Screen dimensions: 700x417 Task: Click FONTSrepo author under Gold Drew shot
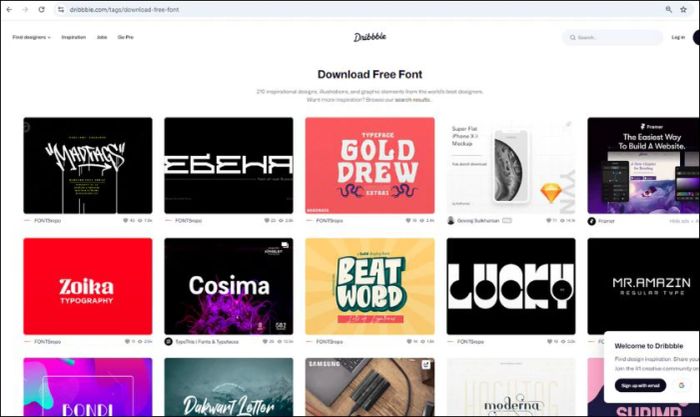329,221
